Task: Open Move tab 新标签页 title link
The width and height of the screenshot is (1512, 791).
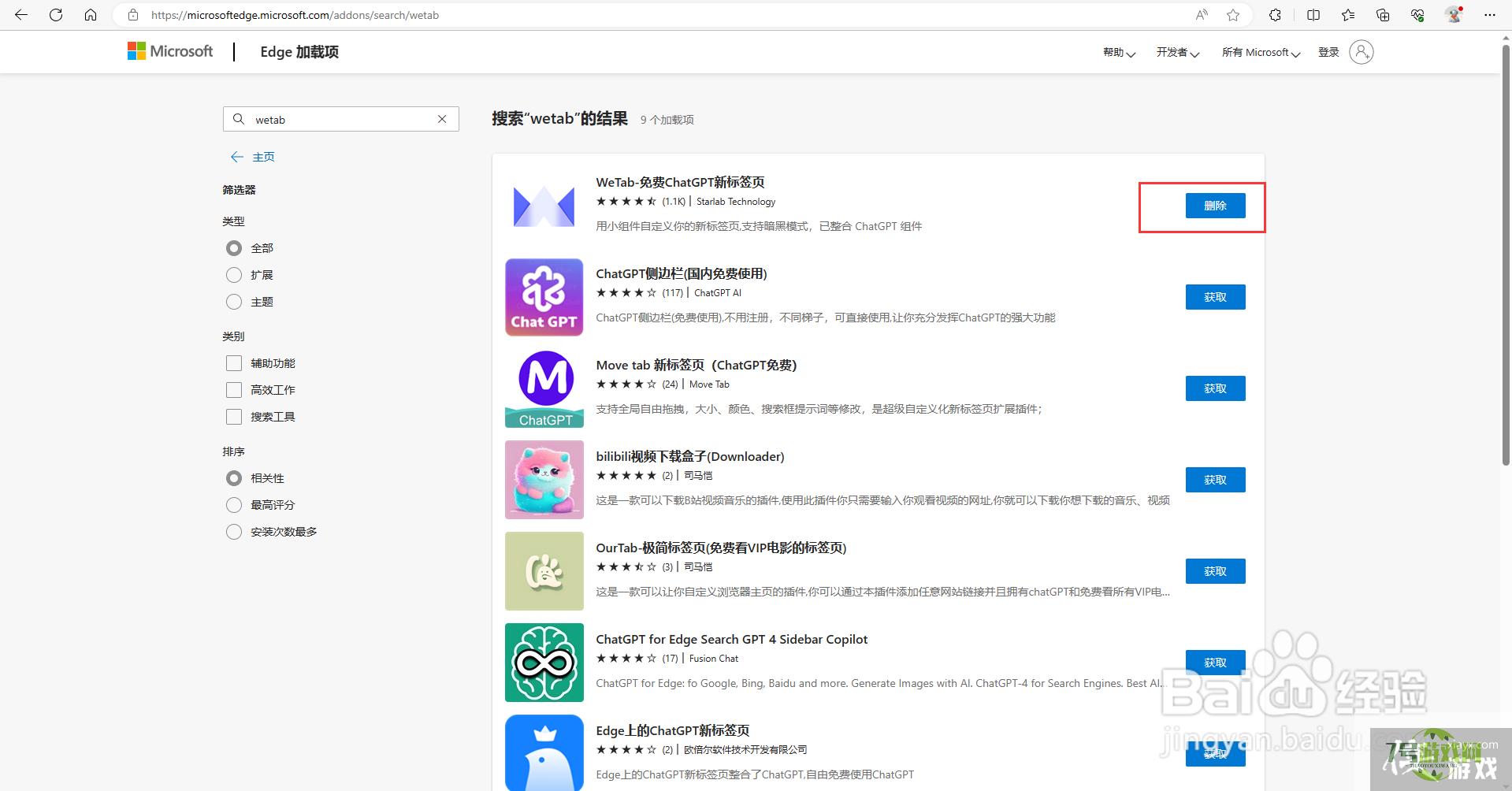Action: (697, 365)
